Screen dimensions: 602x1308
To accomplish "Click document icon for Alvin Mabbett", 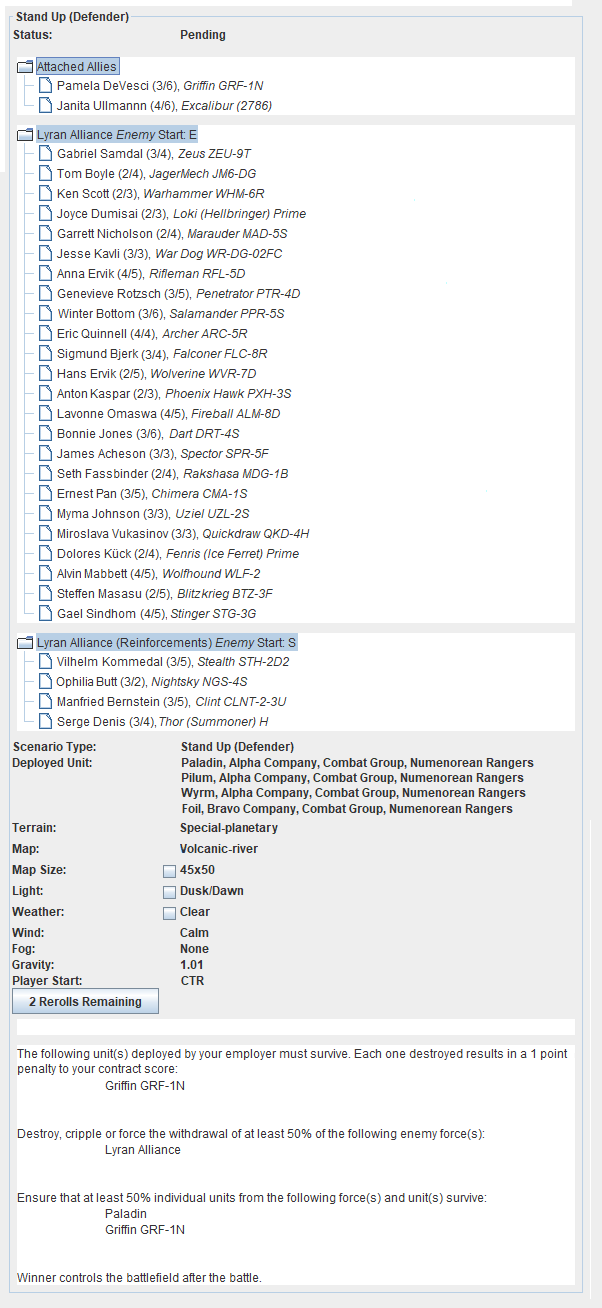I will pyautogui.click(x=45, y=574).
